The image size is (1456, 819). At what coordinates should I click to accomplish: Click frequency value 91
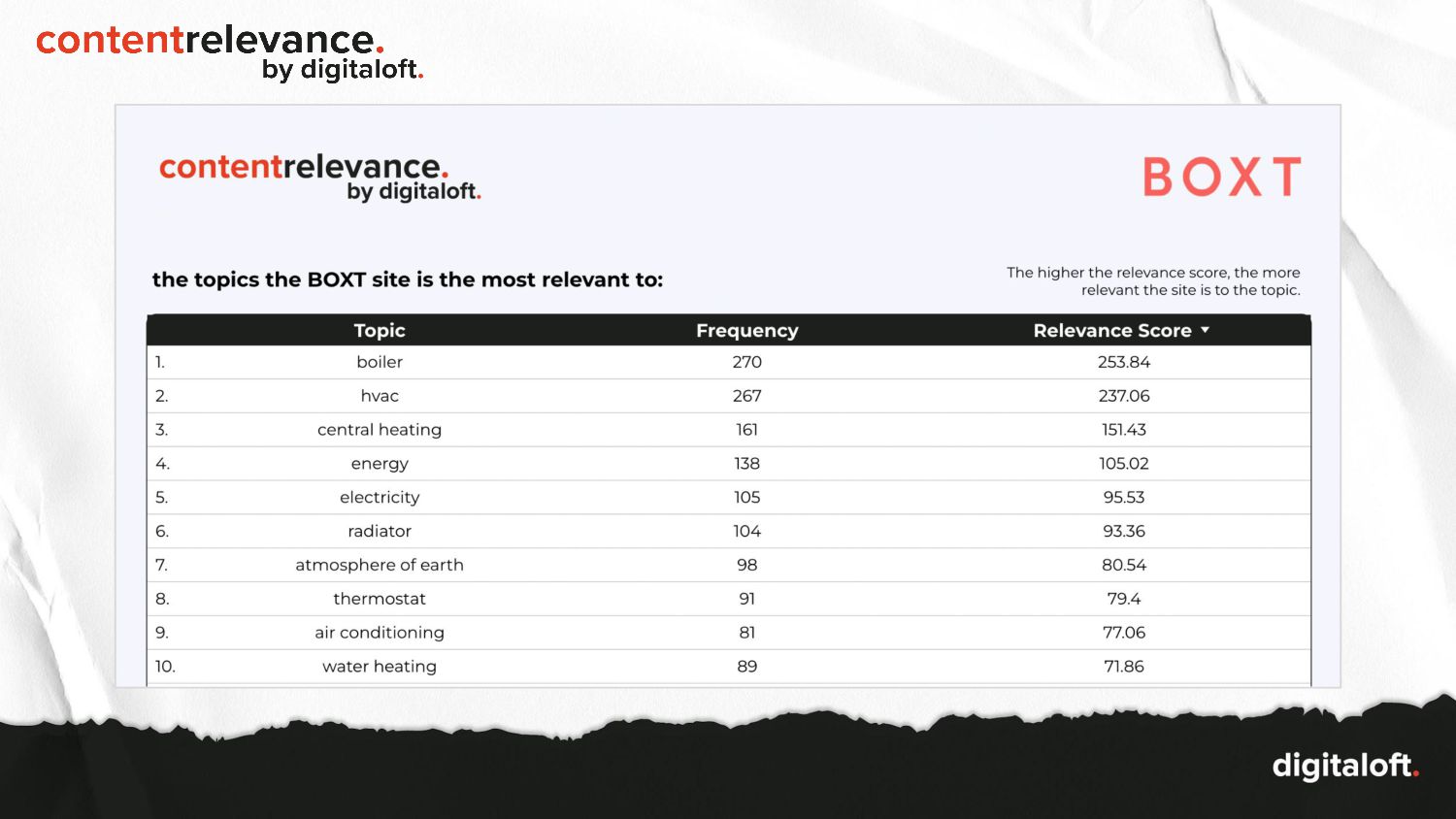pyautogui.click(x=746, y=599)
